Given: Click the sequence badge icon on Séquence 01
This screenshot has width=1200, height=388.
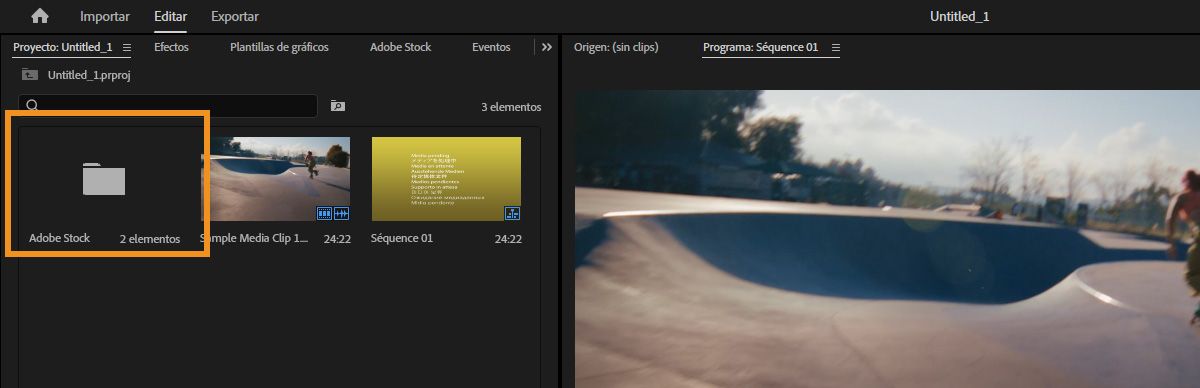Looking at the screenshot, I should (512, 213).
